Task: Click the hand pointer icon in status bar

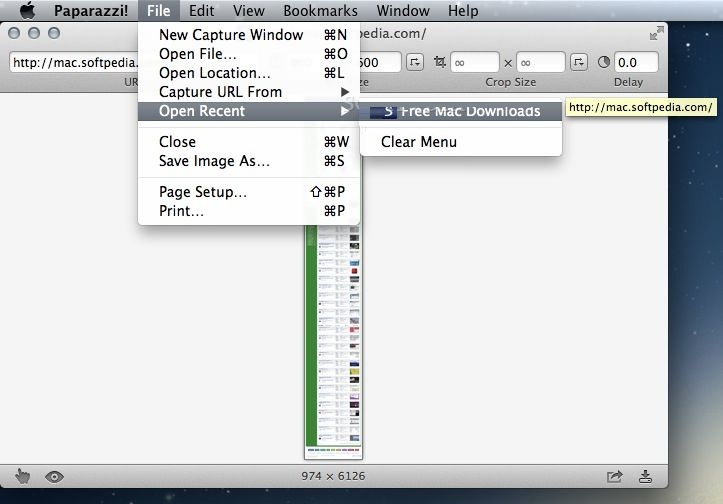Action: pyautogui.click(x=23, y=476)
